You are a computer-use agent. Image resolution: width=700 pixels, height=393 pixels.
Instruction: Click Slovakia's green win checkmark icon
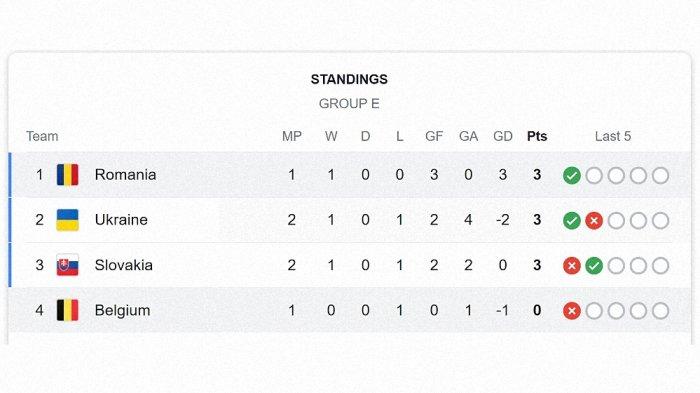[x=594, y=266]
